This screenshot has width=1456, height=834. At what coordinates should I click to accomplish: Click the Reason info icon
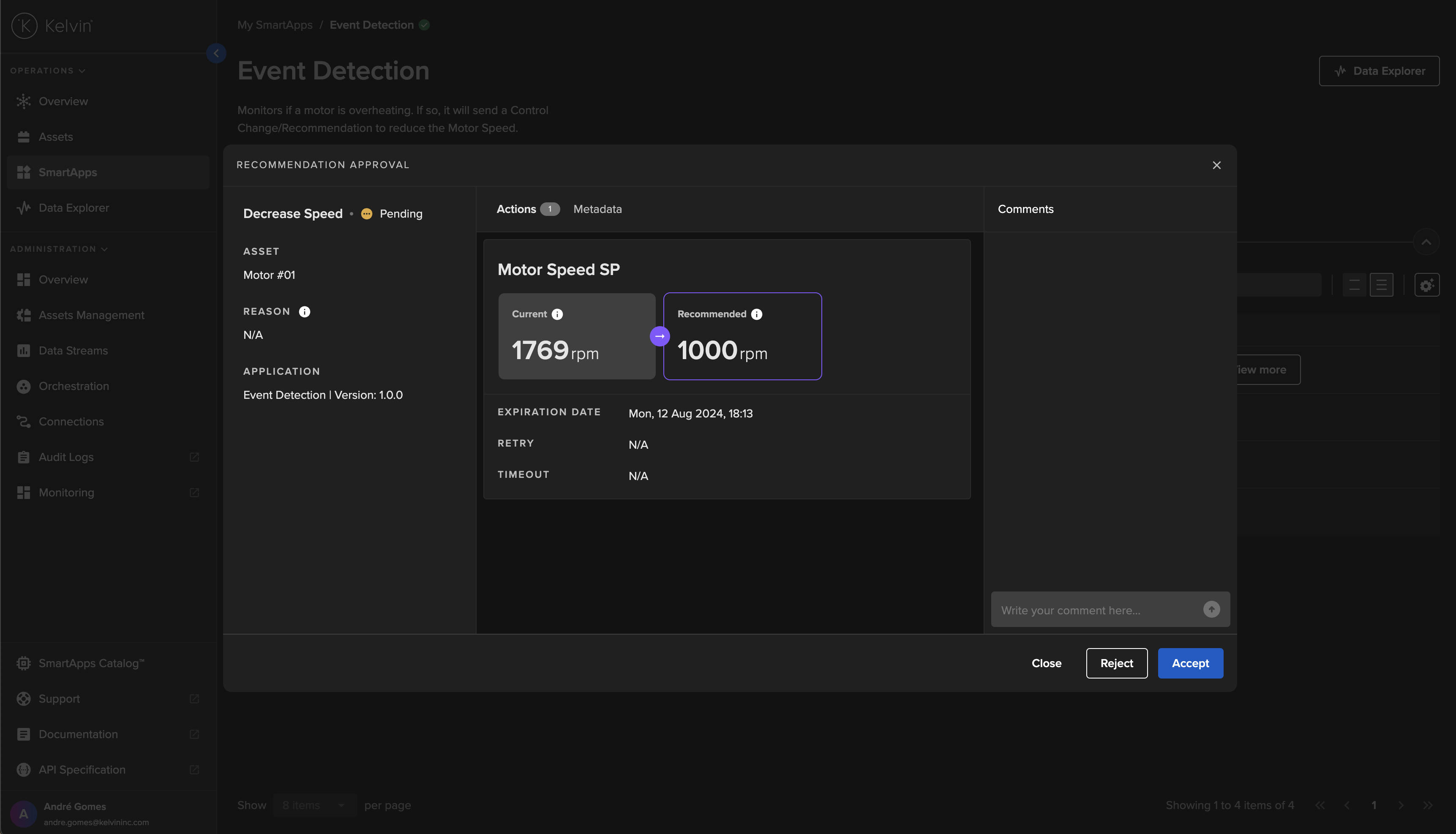pos(305,312)
